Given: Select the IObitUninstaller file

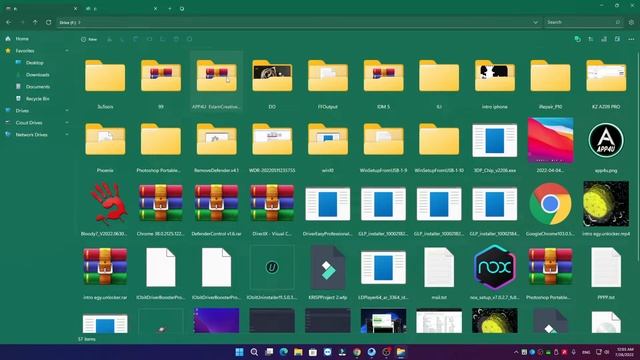Looking at the screenshot, I should tap(272, 273).
